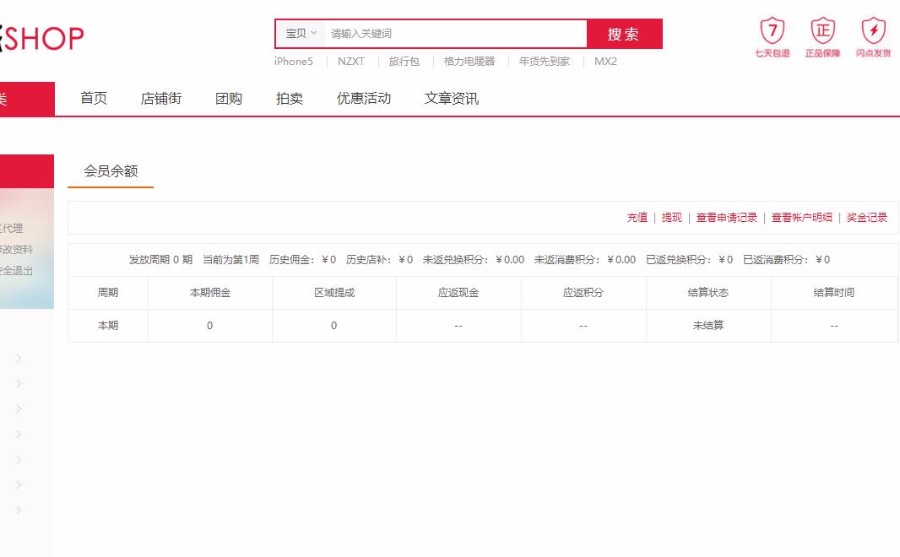Click the 历史佣金 summary text
Viewport: 900px width, 557px height.
302,260
